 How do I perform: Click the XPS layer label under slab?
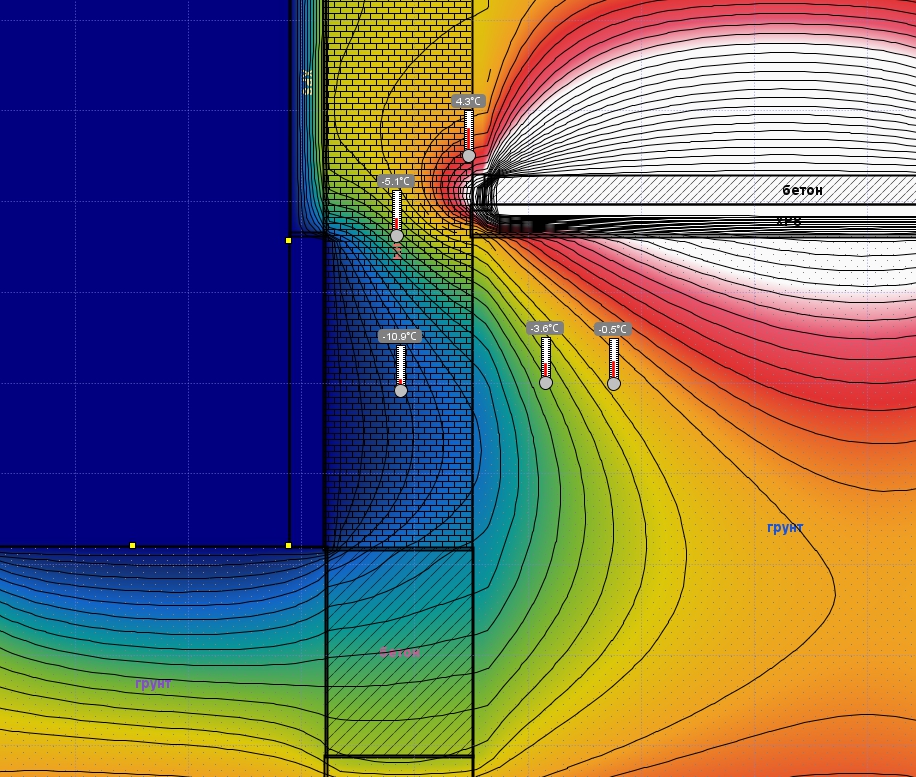click(x=789, y=221)
